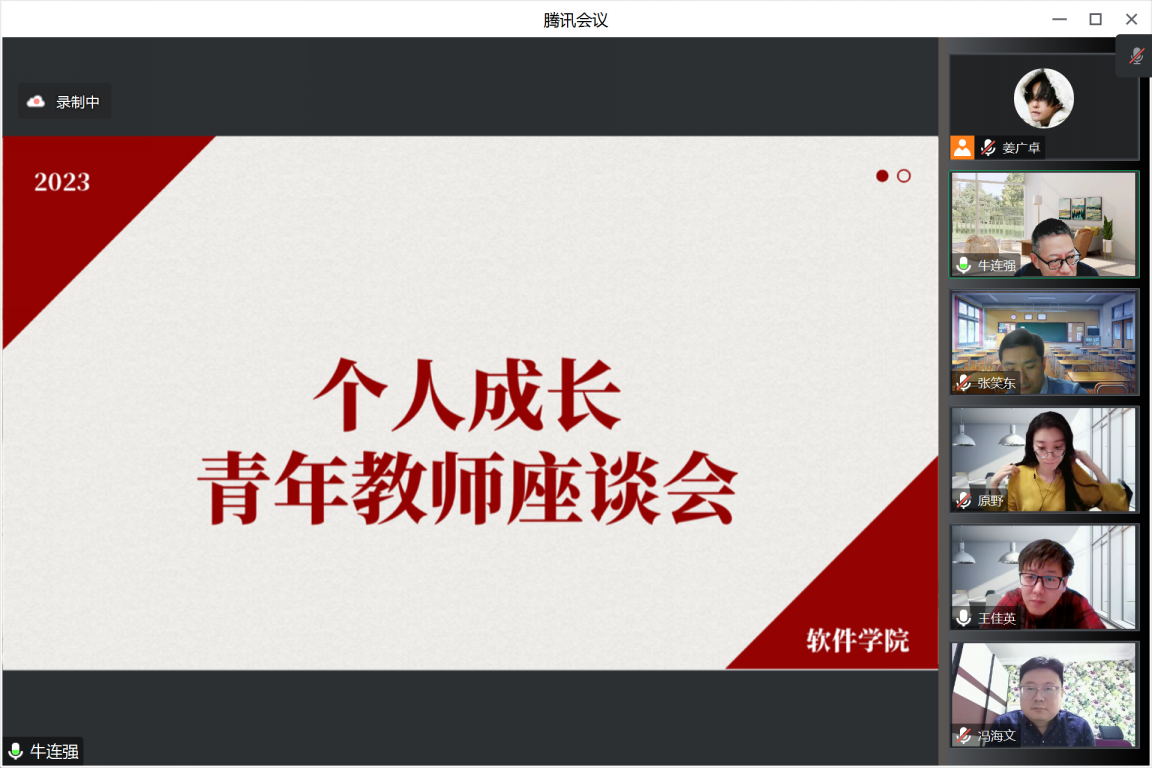Toggle the muted microphone icon at top right
1152x768 pixels.
pyautogui.click(x=1135, y=56)
